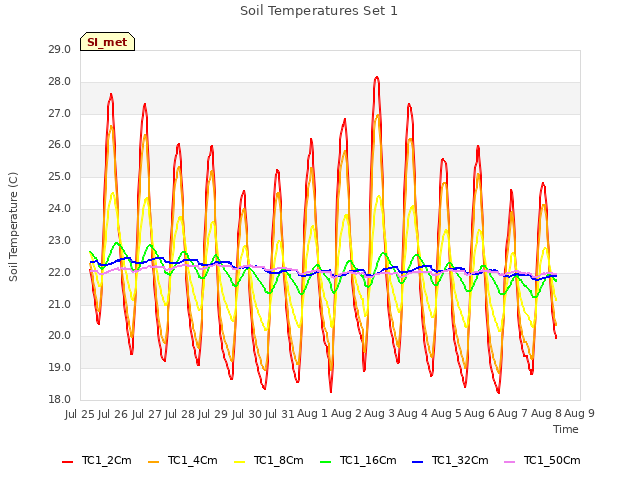Image resolution: width=640 pixels, height=480 pixels.
Task: Click the Time axis label
Action: click(x=566, y=429)
